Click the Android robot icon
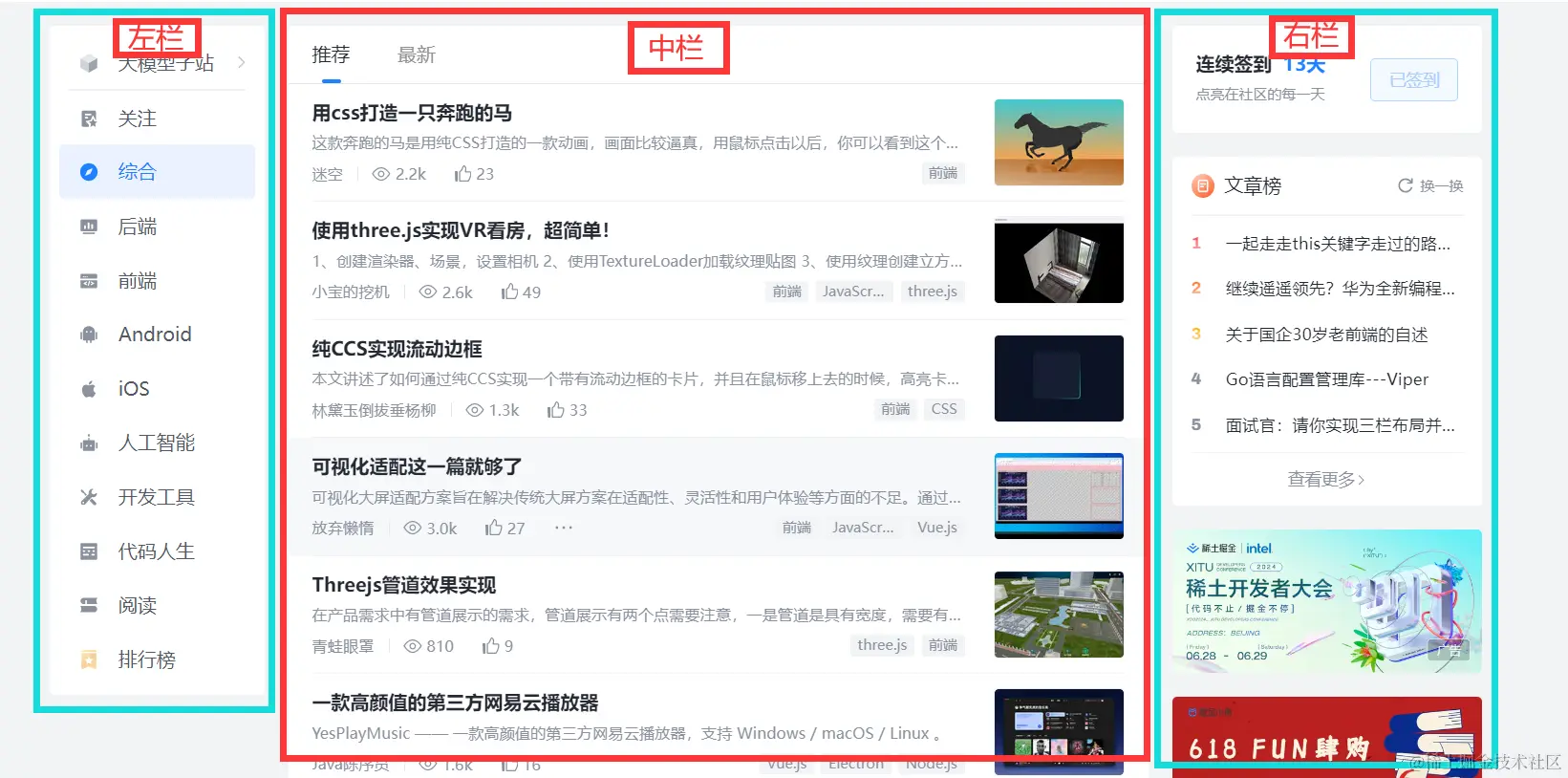The image size is (1568, 778). click(x=89, y=335)
